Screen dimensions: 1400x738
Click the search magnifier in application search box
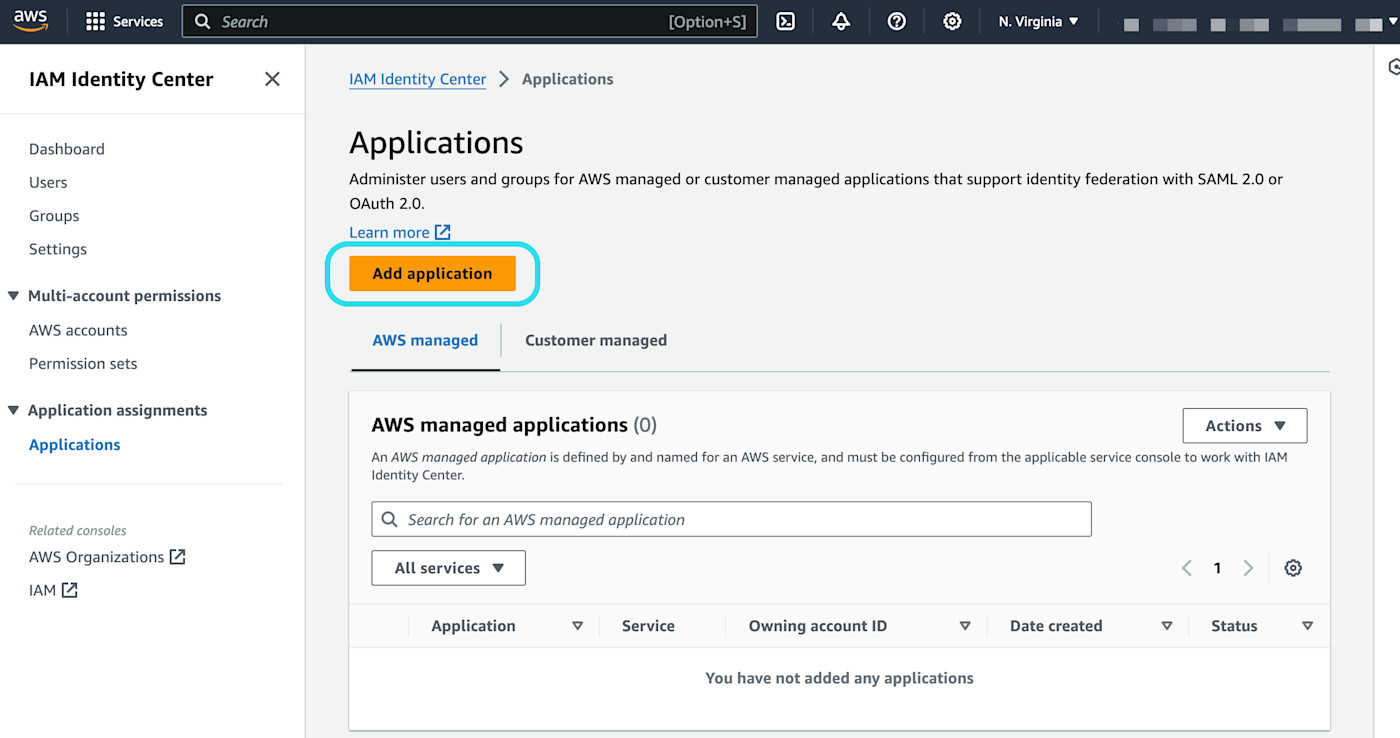coord(390,519)
